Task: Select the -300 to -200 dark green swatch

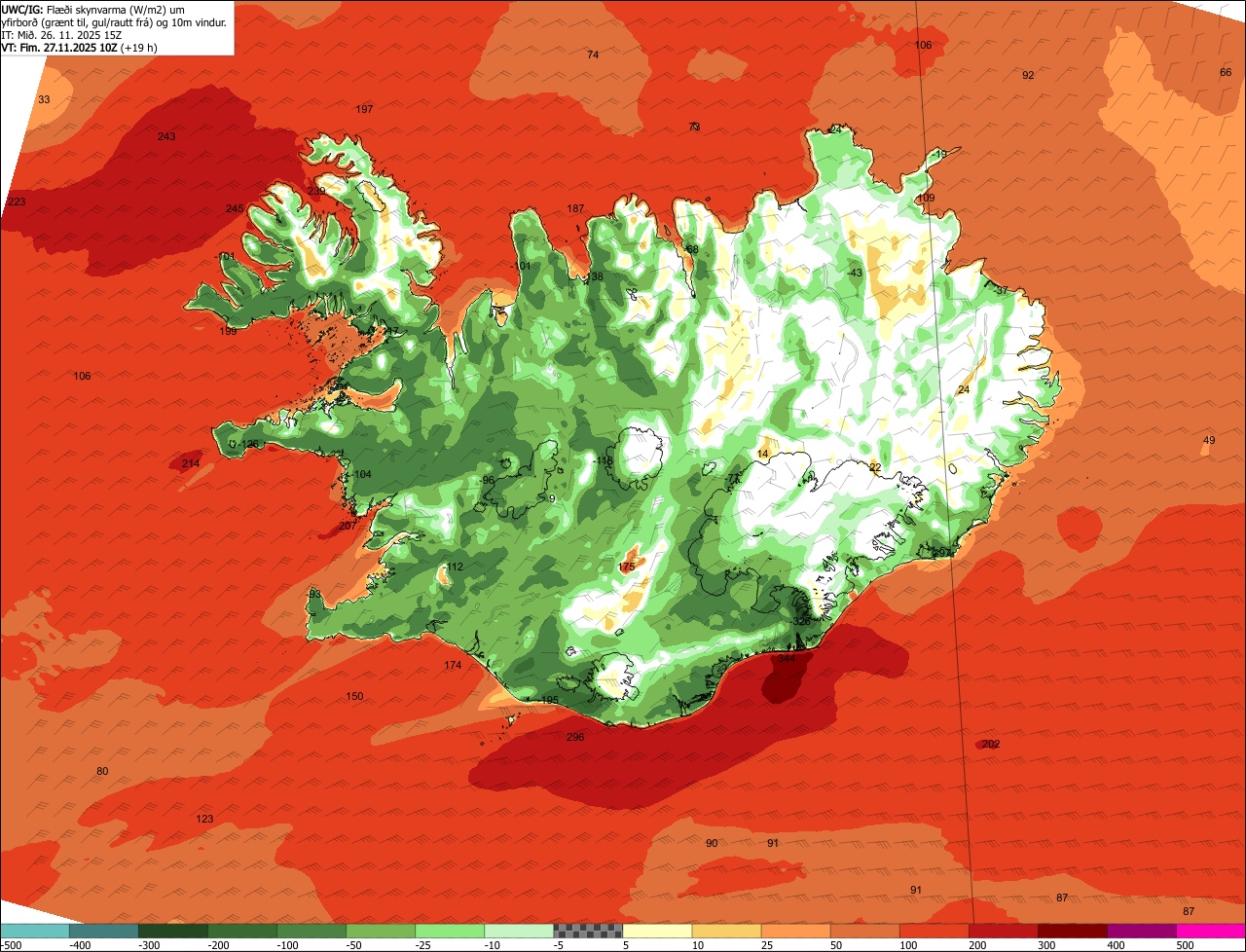Action: point(172,931)
